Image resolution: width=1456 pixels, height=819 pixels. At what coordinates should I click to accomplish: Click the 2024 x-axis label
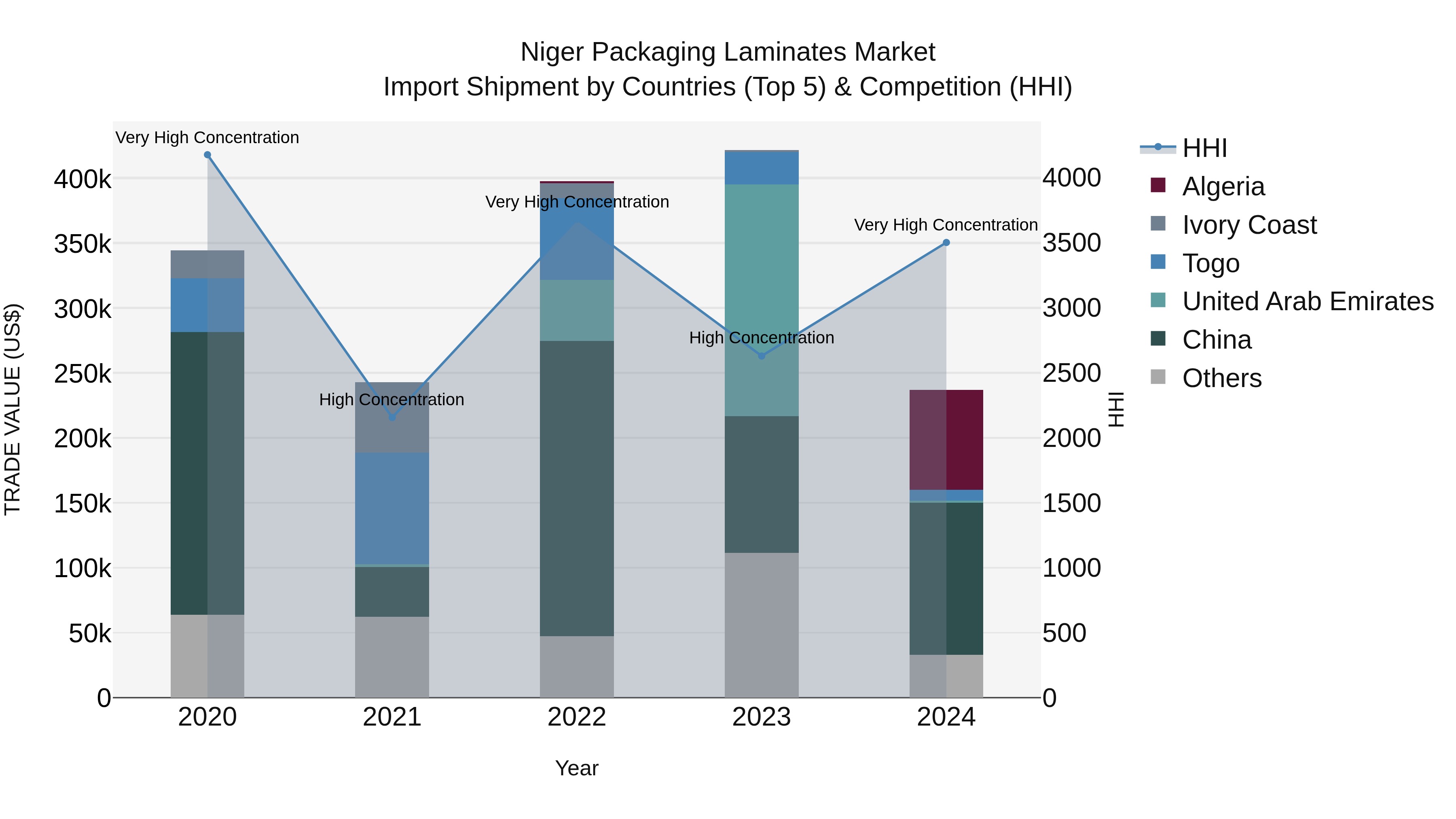point(946,717)
